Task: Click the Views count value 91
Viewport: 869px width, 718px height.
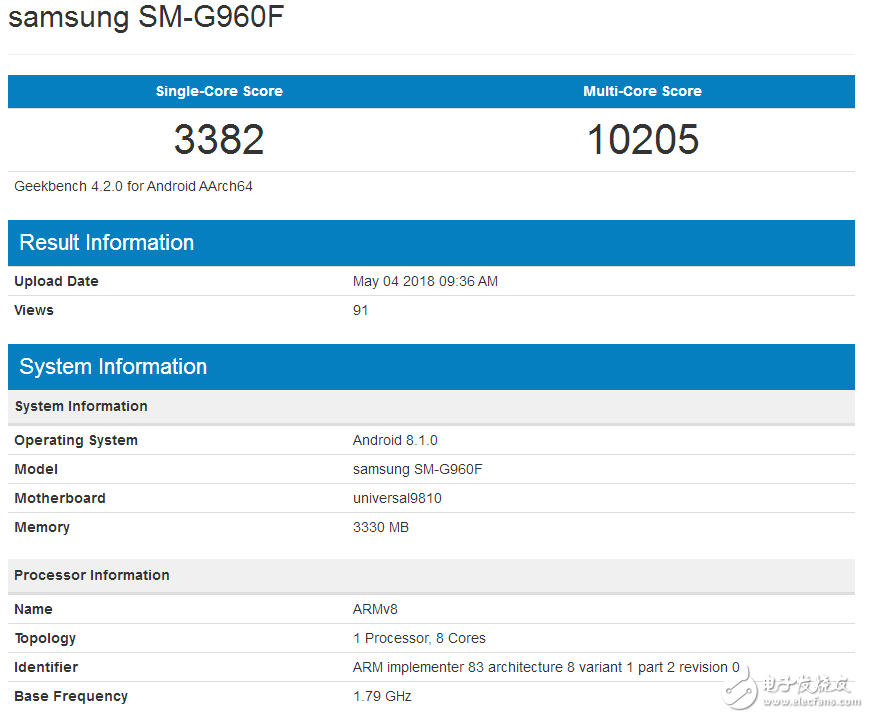Action: click(360, 310)
